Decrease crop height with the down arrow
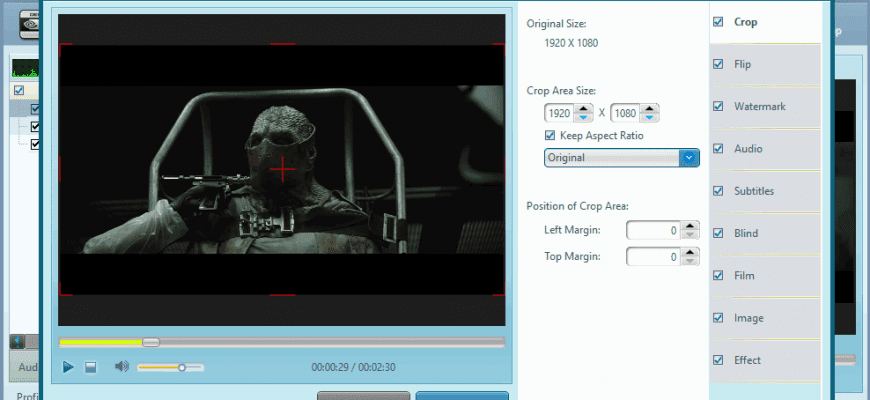The width and height of the screenshot is (870, 400). click(x=649, y=118)
